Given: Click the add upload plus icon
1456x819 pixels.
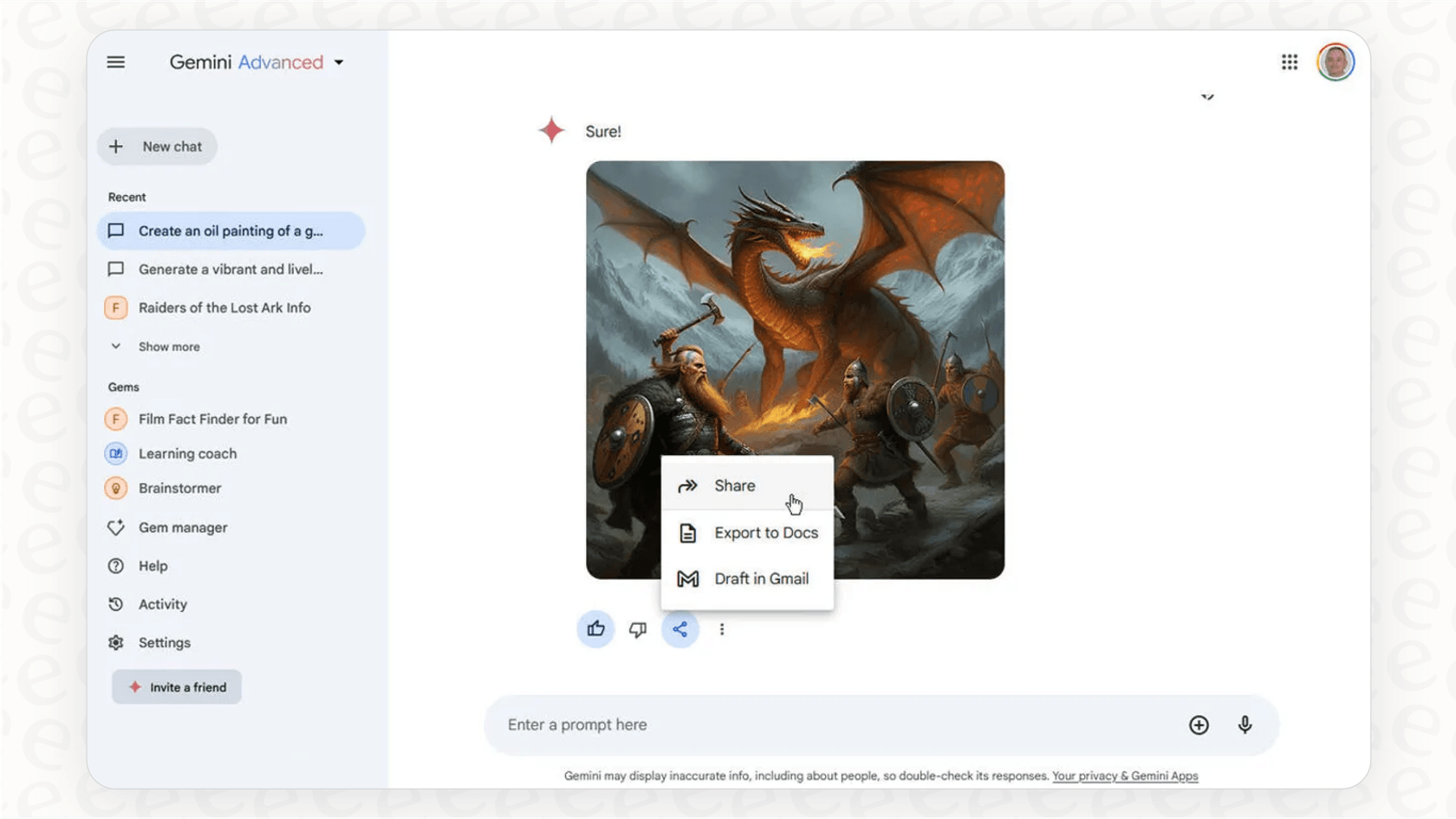Looking at the screenshot, I should point(1199,725).
